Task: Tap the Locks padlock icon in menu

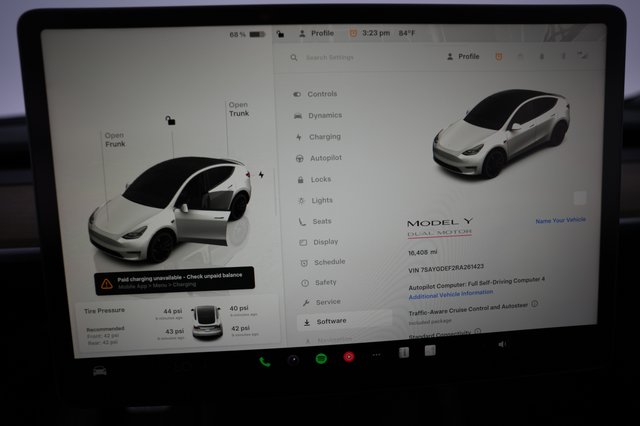Action: click(x=301, y=180)
